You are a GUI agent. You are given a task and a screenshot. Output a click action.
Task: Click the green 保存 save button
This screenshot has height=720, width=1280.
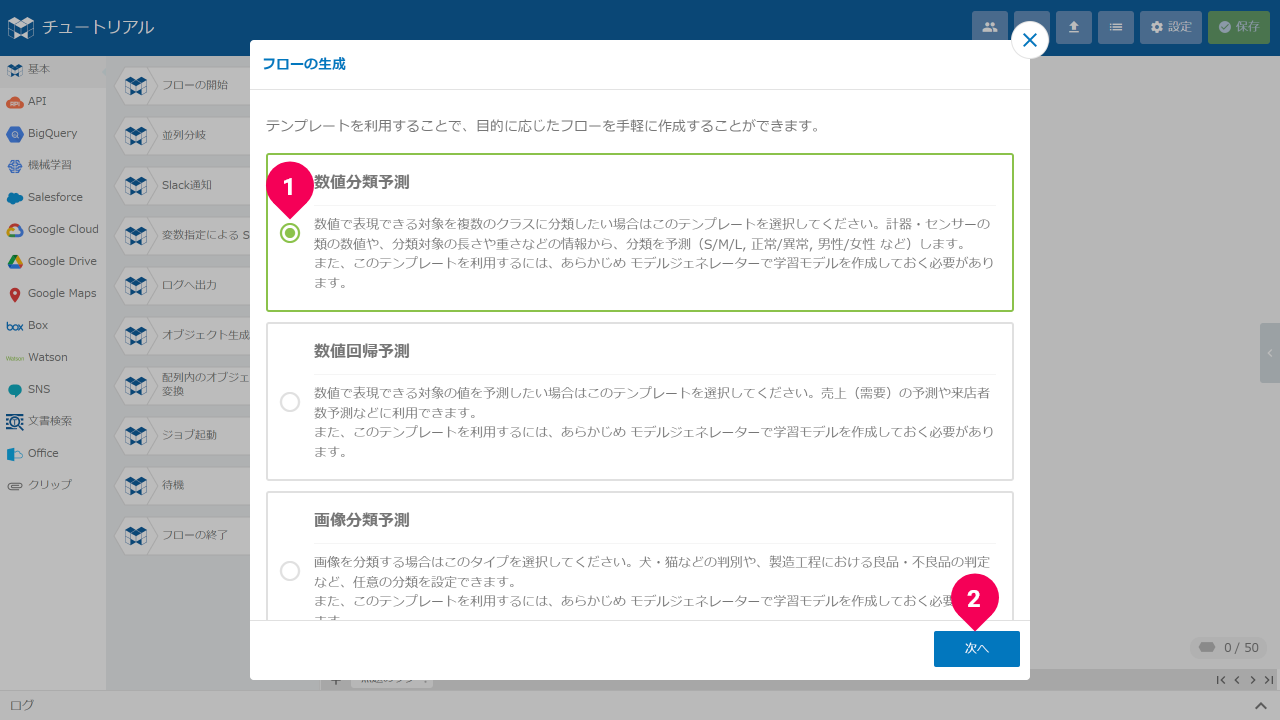point(1239,27)
